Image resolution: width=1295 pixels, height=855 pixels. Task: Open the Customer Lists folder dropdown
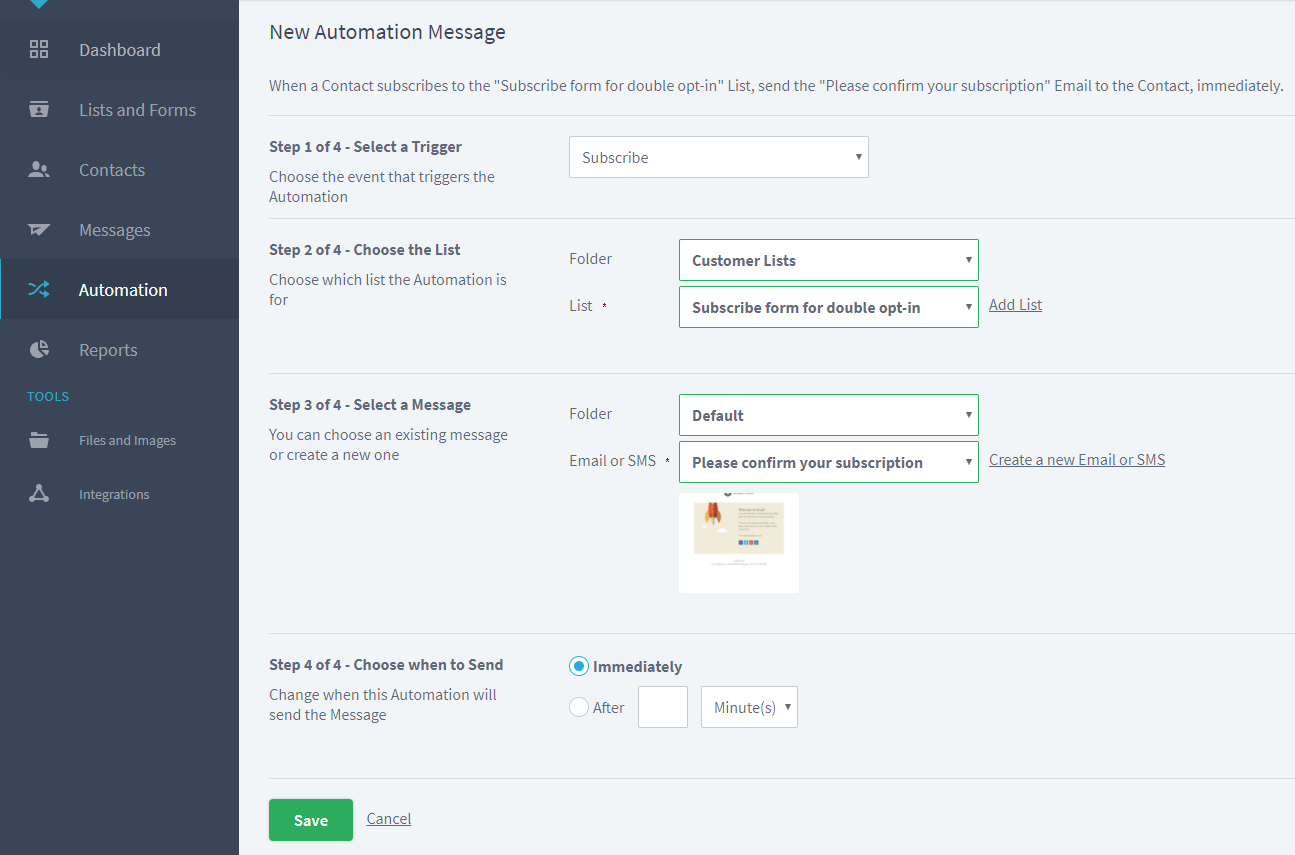pos(828,259)
